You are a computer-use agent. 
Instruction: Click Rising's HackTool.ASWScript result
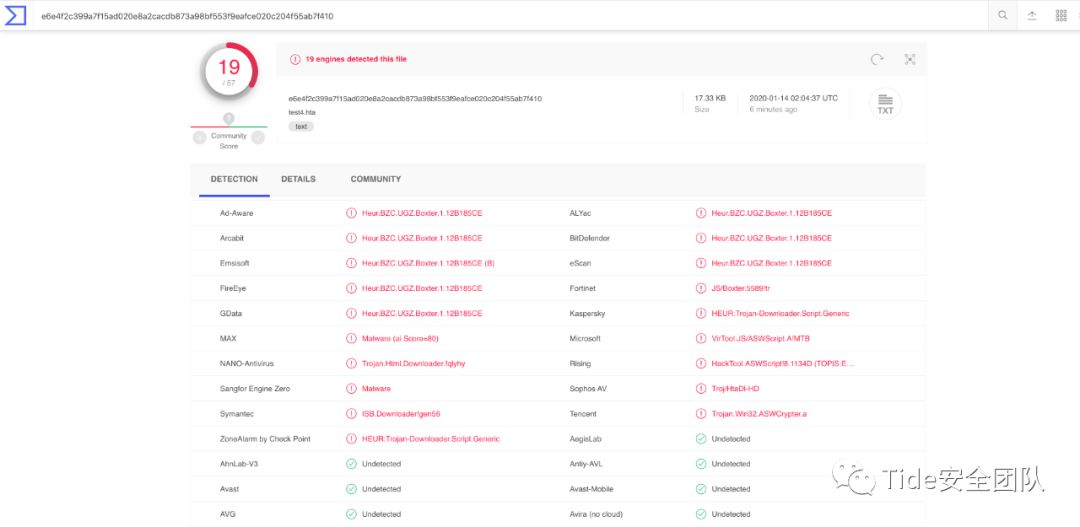(782, 364)
